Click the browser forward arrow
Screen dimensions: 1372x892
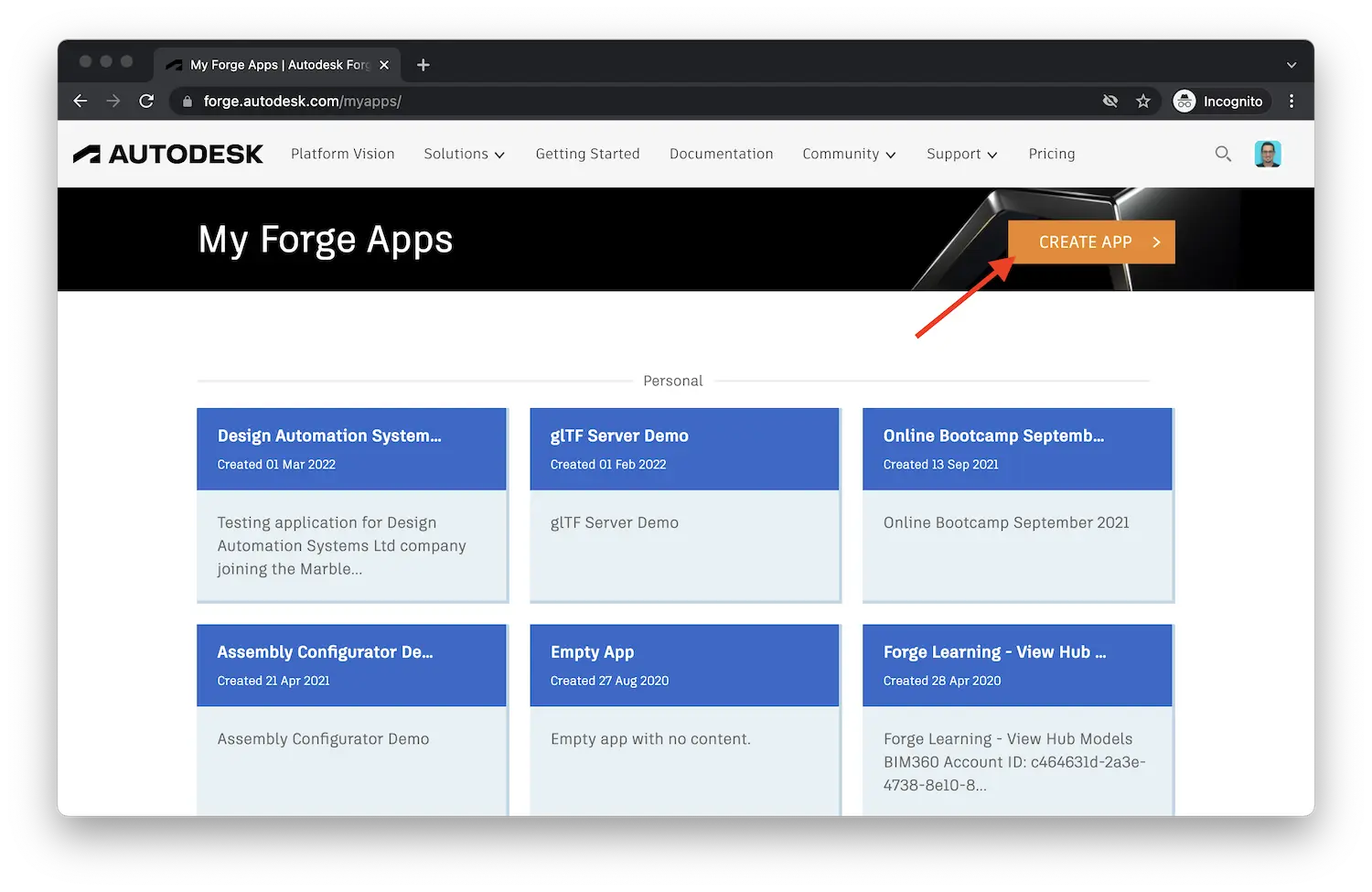(113, 102)
